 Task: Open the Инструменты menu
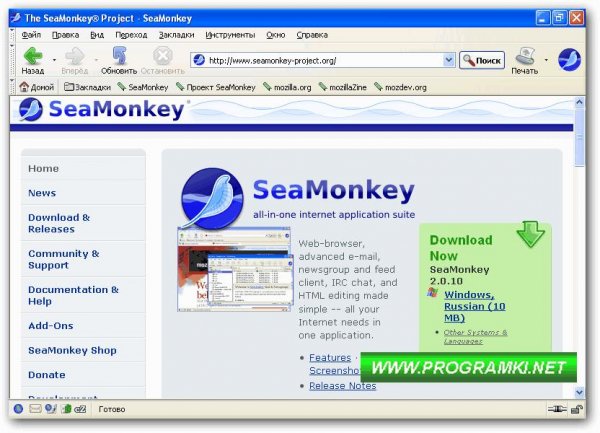(x=230, y=35)
